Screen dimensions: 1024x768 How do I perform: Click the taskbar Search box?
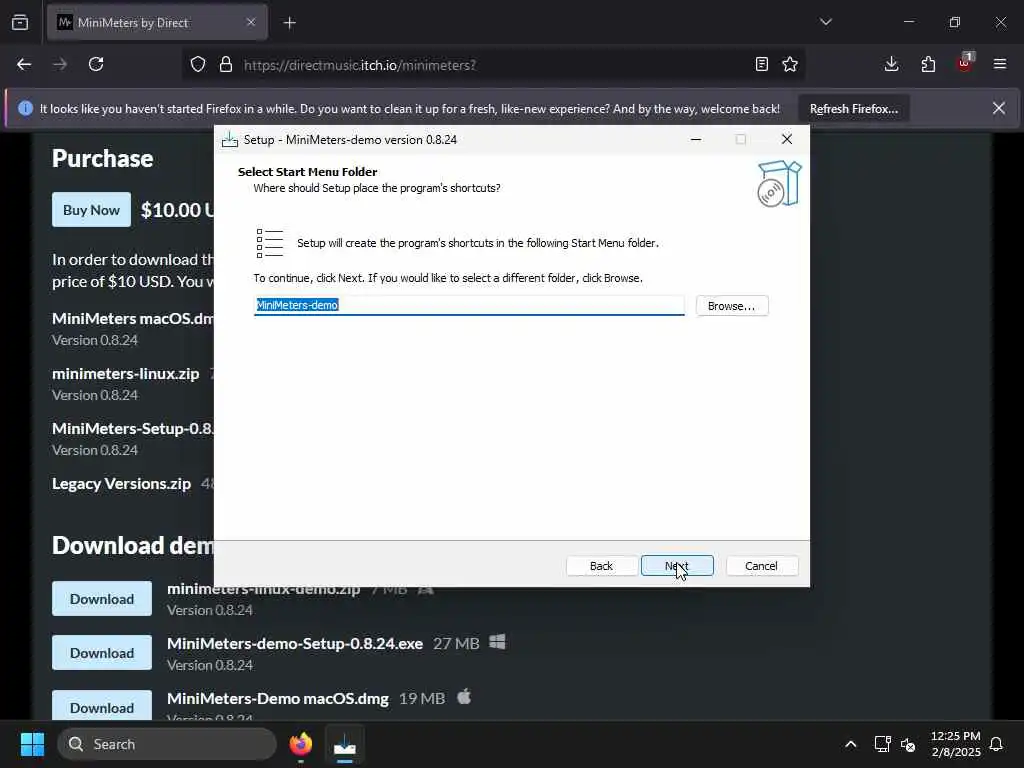167,744
